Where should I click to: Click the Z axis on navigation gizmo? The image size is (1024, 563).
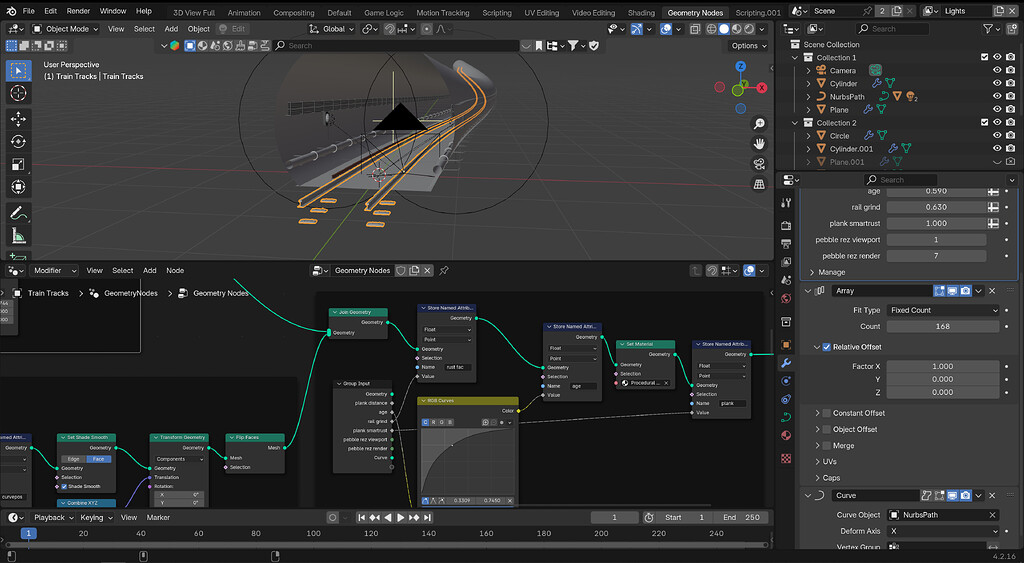coord(741,67)
